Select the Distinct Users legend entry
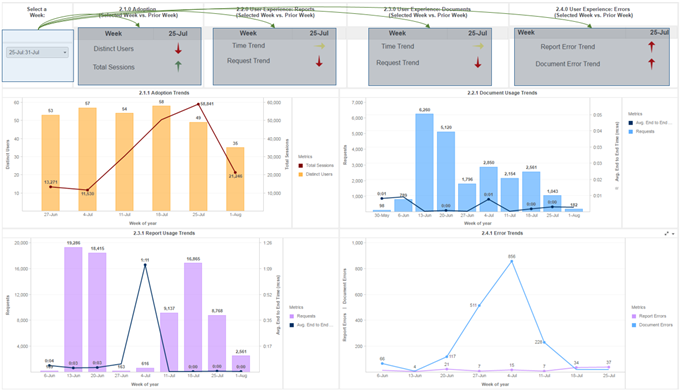 [316, 174]
